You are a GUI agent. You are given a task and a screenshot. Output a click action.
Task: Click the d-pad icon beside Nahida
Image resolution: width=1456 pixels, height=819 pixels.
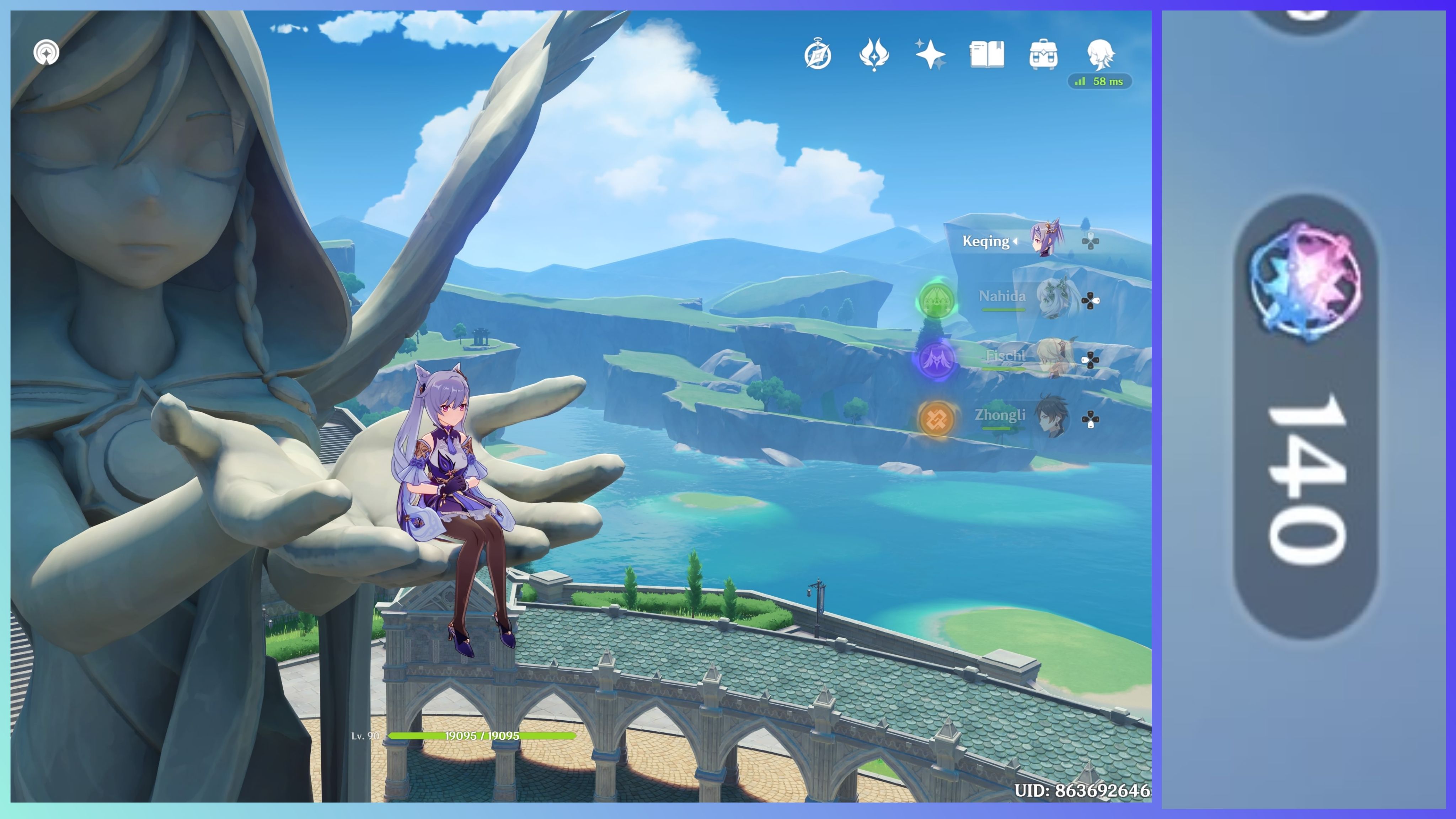(1090, 301)
